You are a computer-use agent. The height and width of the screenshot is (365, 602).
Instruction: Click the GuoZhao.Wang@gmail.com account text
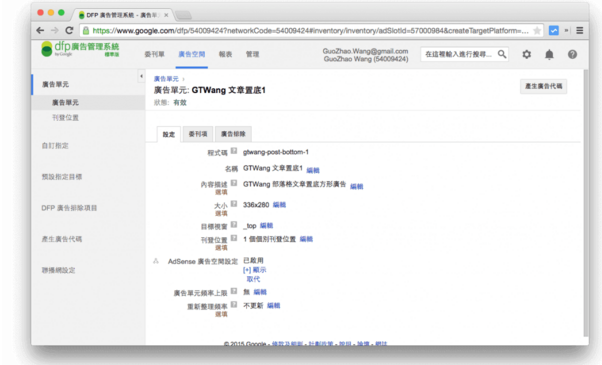coord(365,51)
